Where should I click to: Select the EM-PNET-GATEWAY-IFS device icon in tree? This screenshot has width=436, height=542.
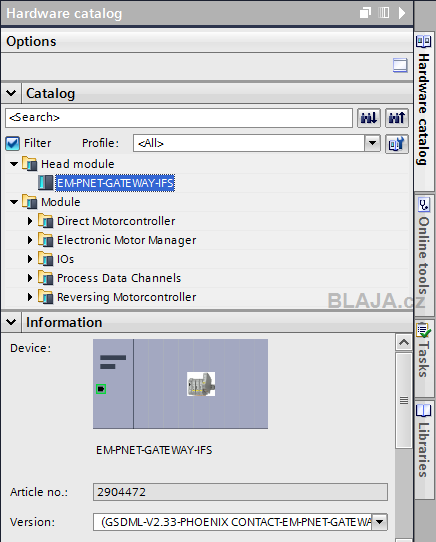46,183
